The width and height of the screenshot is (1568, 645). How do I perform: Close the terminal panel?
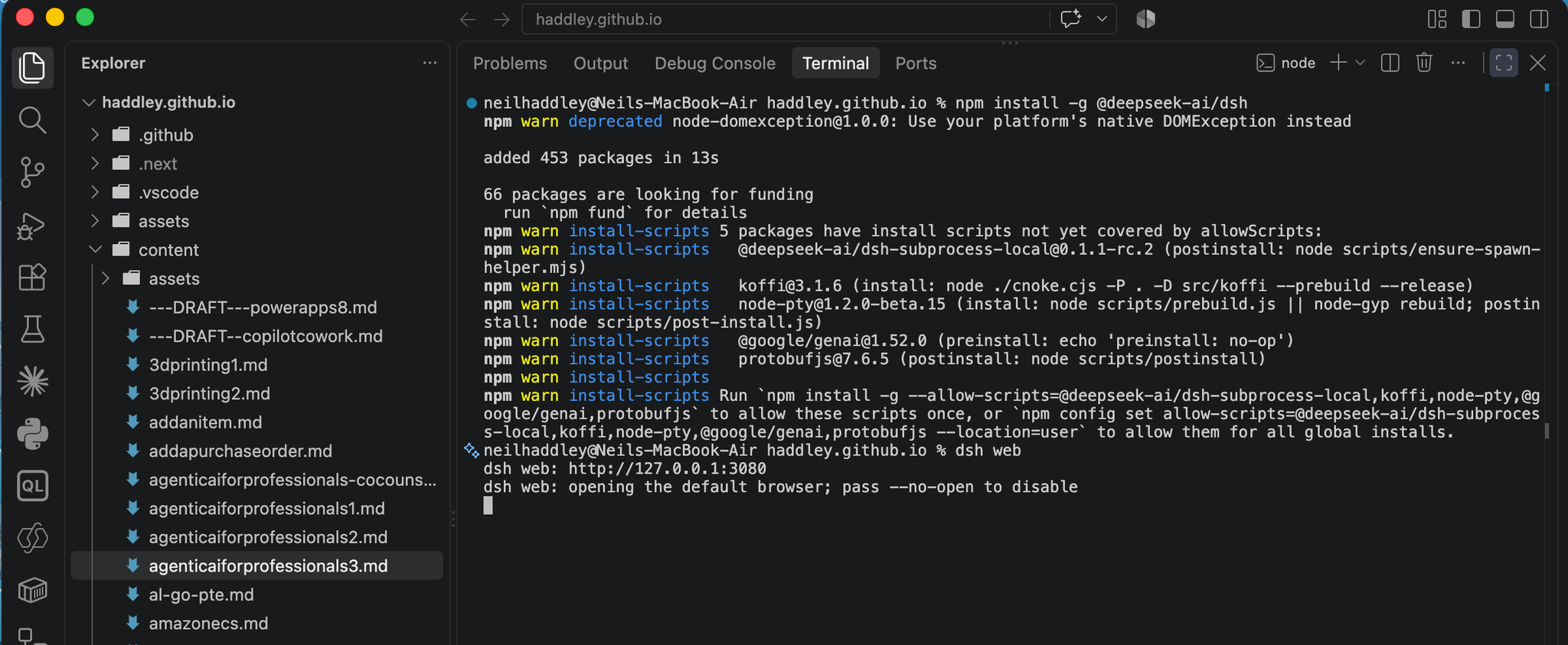click(x=1537, y=63)
